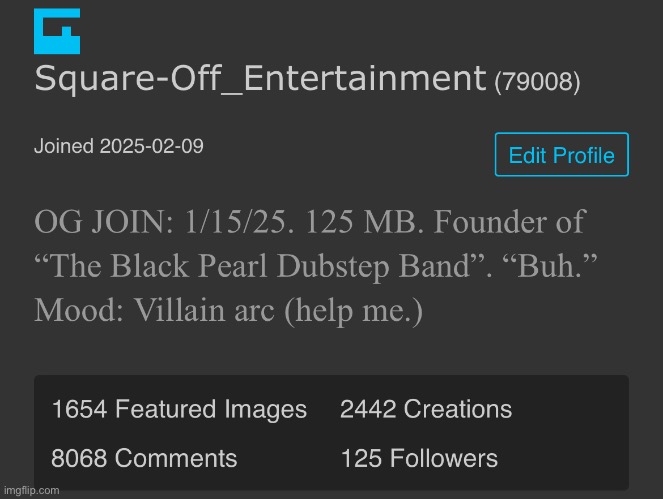Click the imgflip.com watermark

point(31,490)
